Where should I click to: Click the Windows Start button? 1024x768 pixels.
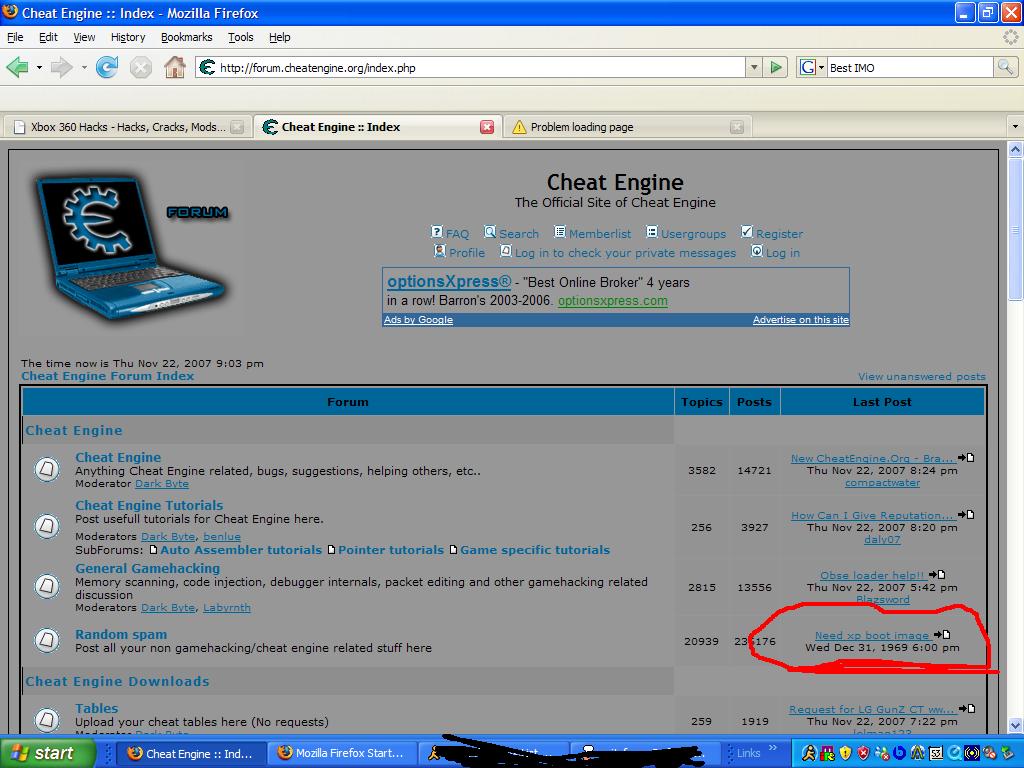43,753
